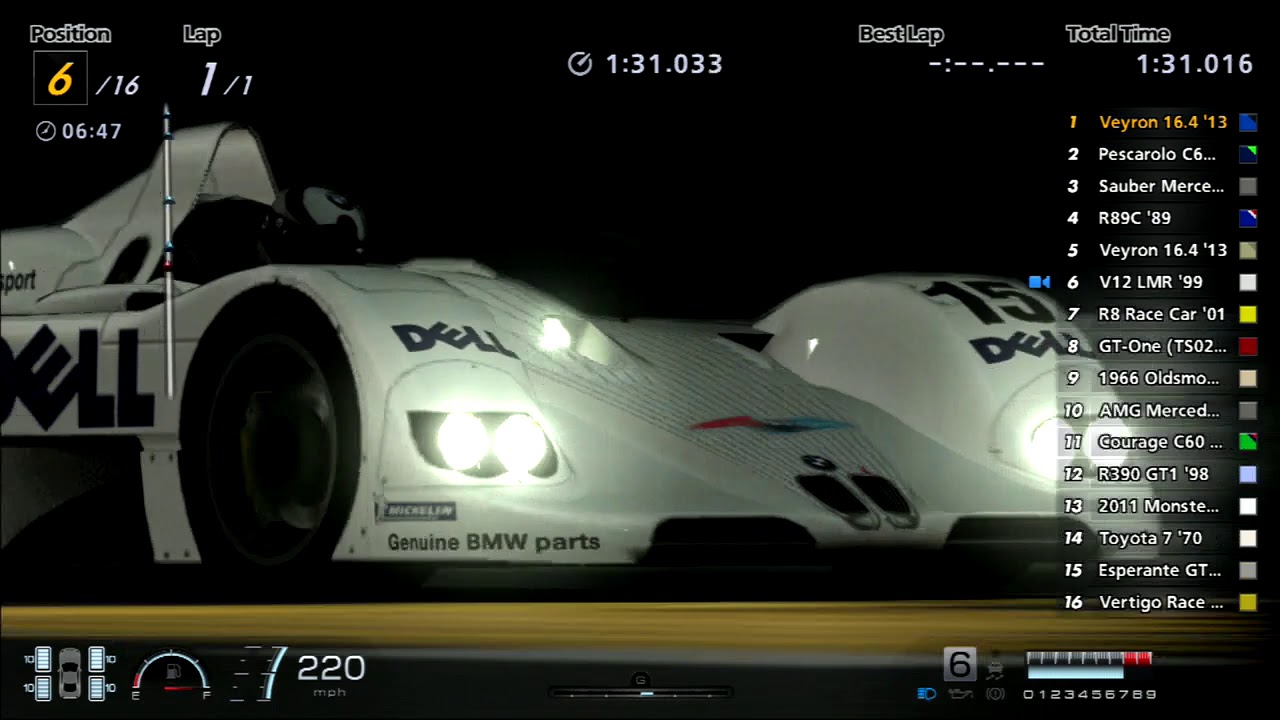This screenshot has height=720, width=1280.
Task: Click the Lap label
Action: pos(202,34)
